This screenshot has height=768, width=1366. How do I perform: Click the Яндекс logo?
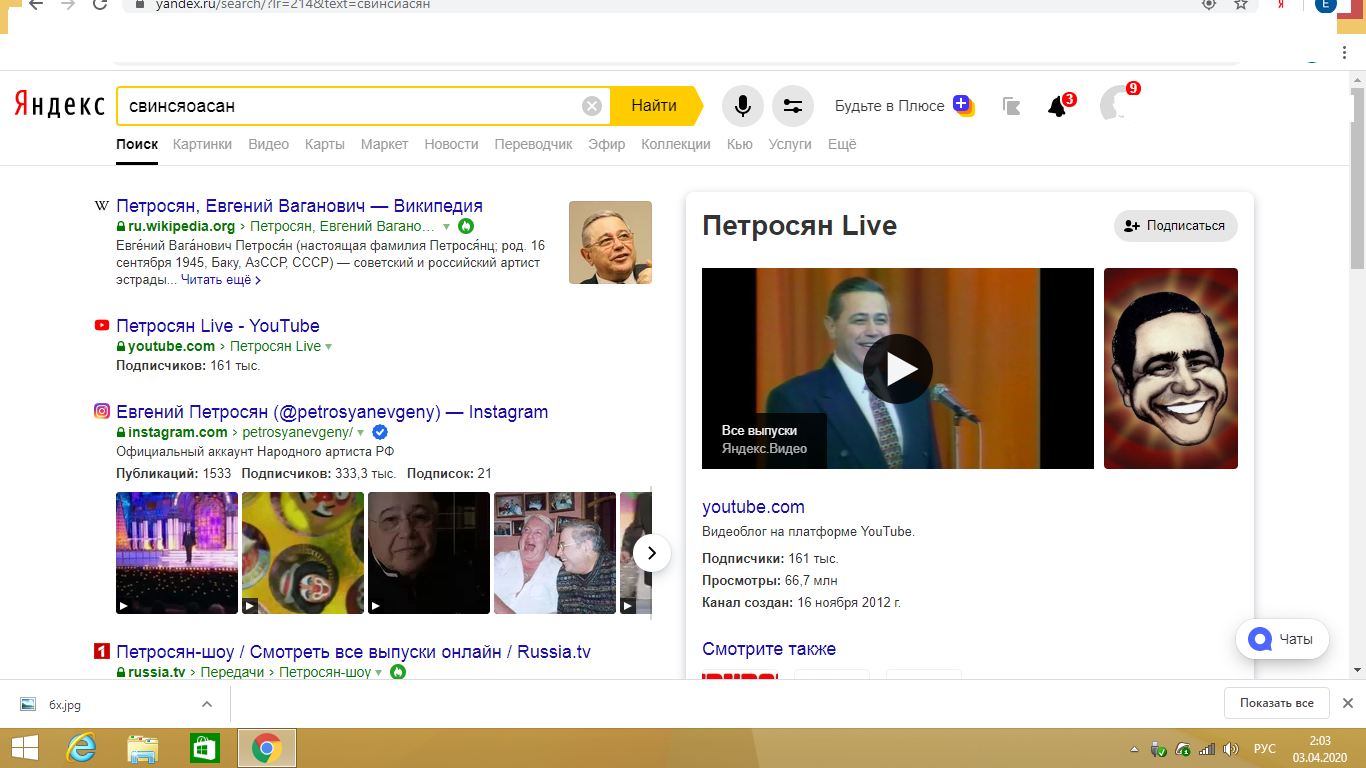pyautogui.click(x=59, y=105)
